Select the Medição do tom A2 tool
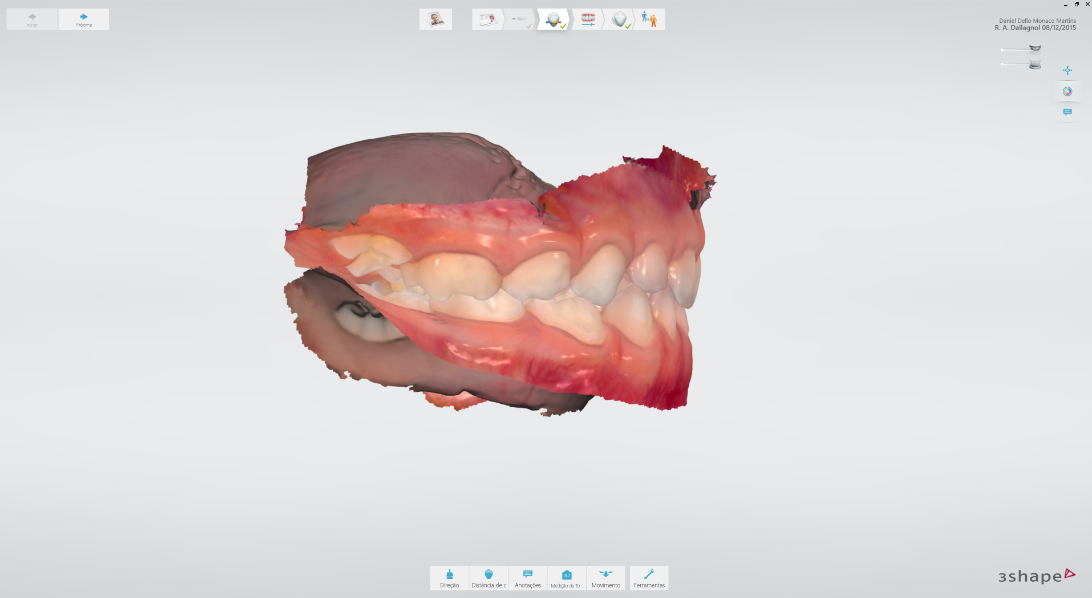The width and height of the screenshot is (1092, 598). pos(566,578)
